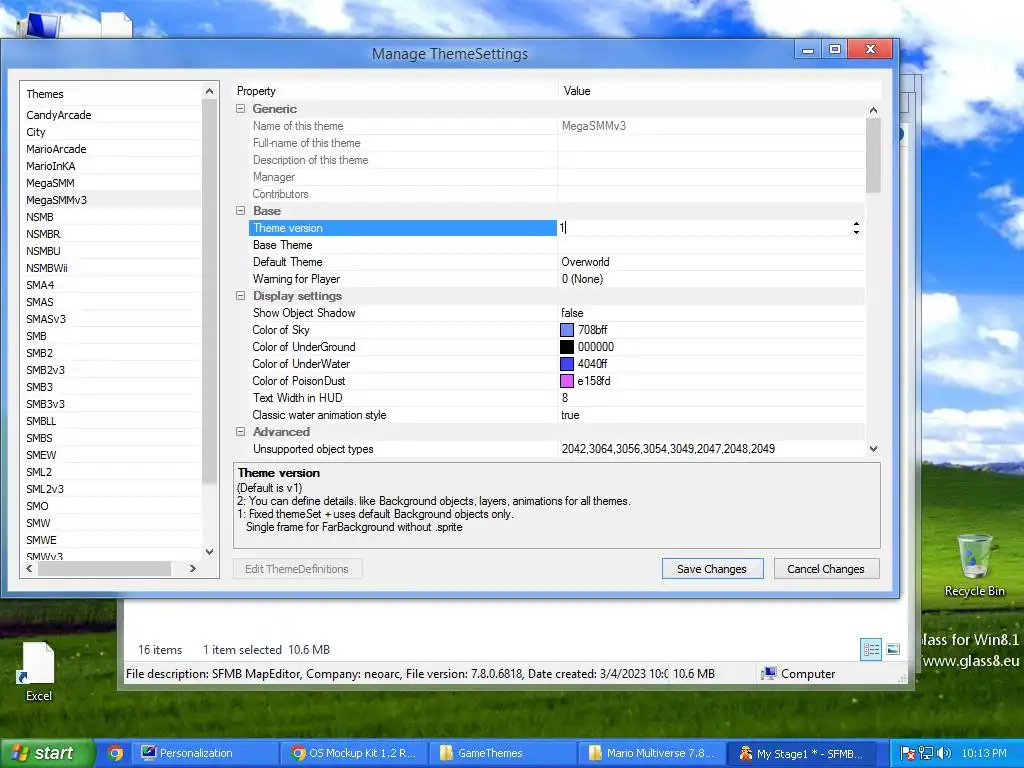Click Cancel Changes button
This screenshot has width=1024, height=768.
coord(826,569)
